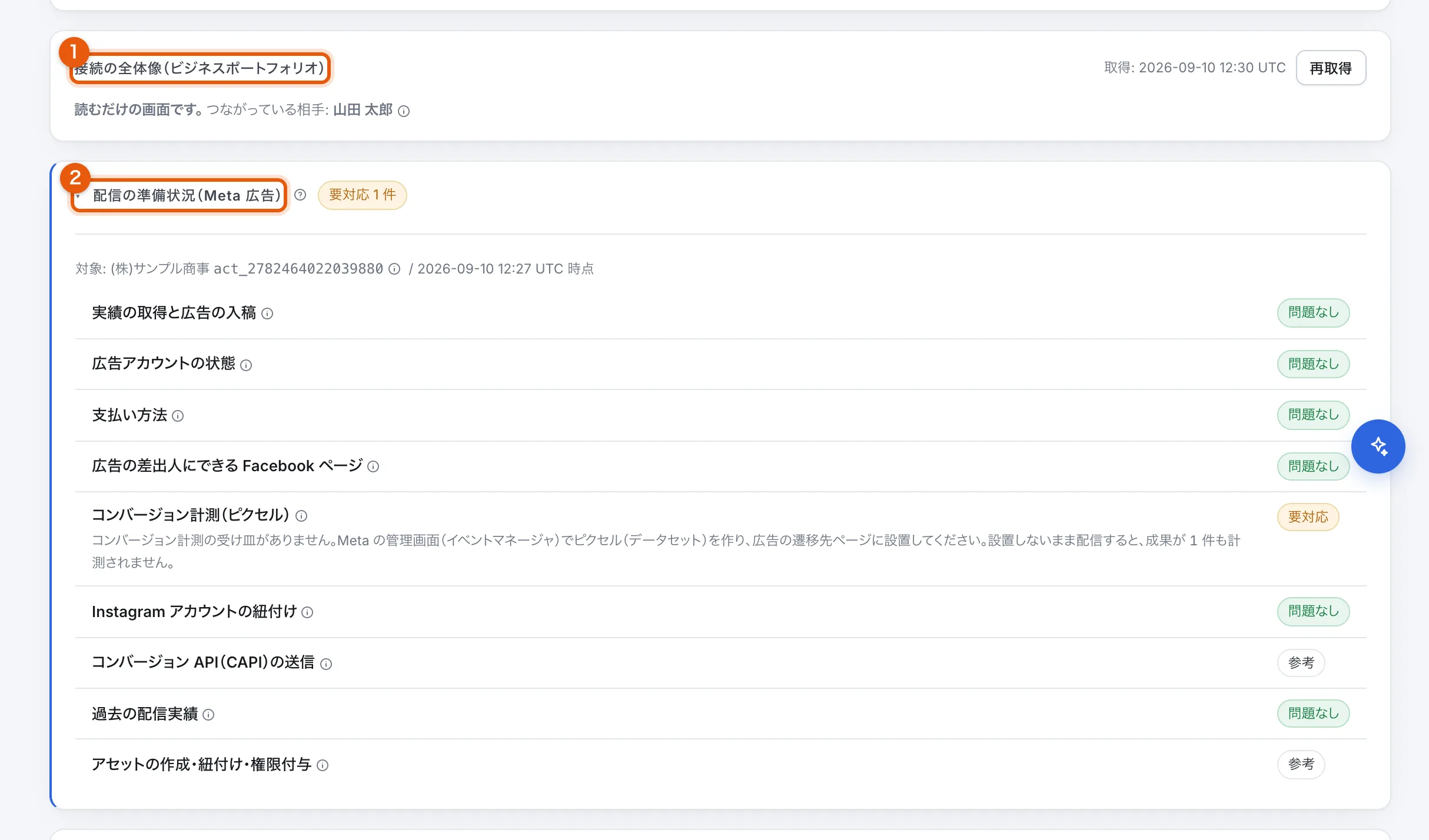Click 参考 badge in アセットの作成 row
Viewport: 1429px width, 840px height.
point(1301,765)
